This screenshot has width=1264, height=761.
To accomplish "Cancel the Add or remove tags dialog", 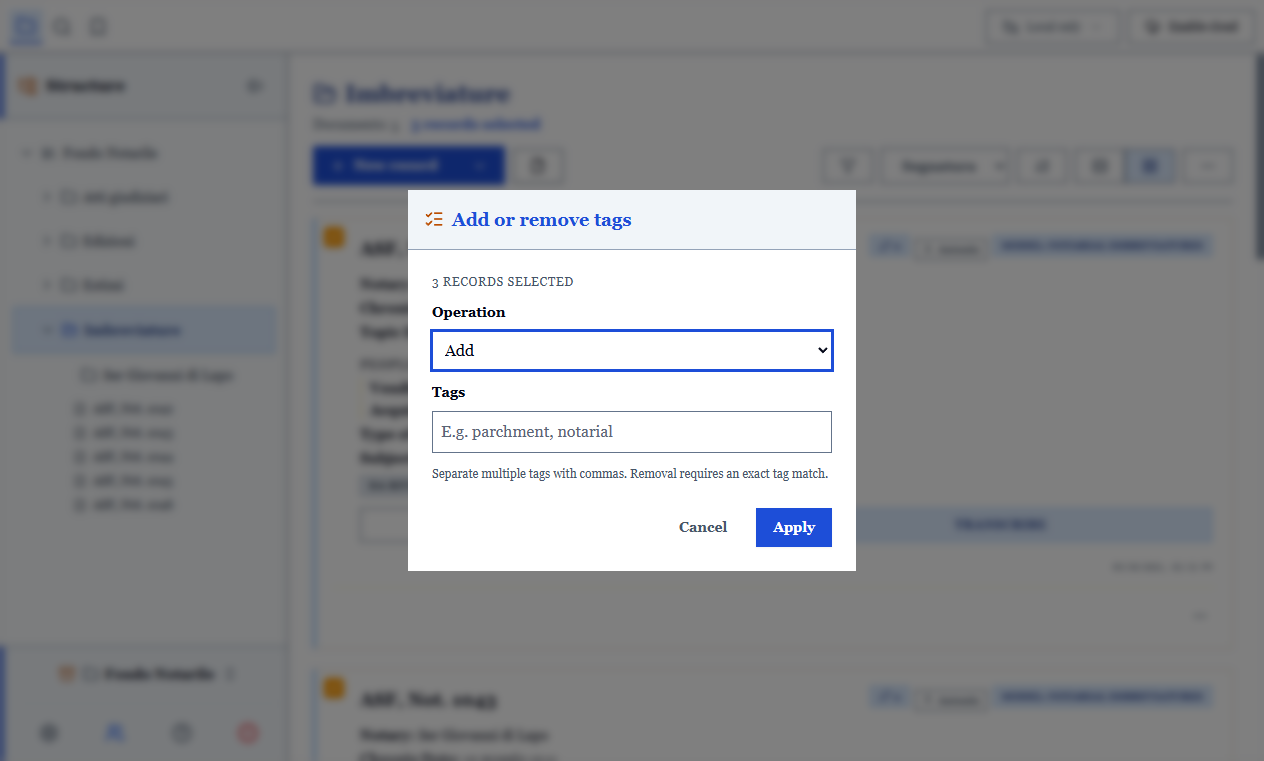I will click(703, 527).
